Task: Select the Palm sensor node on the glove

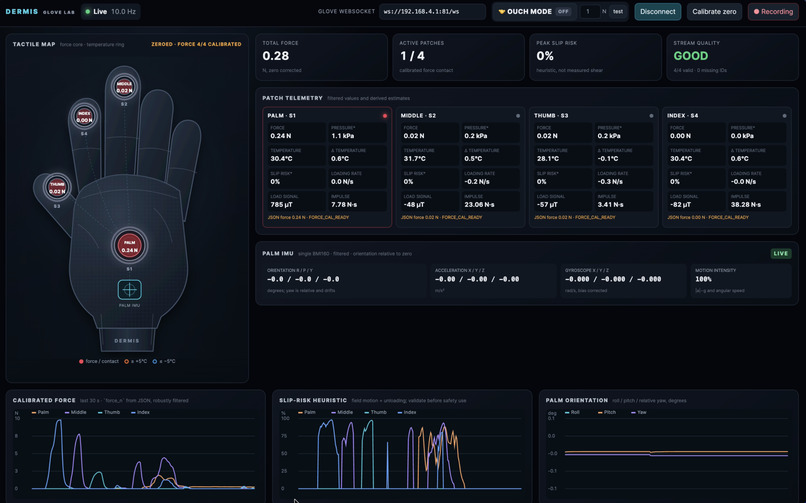Action: [130, 245]
